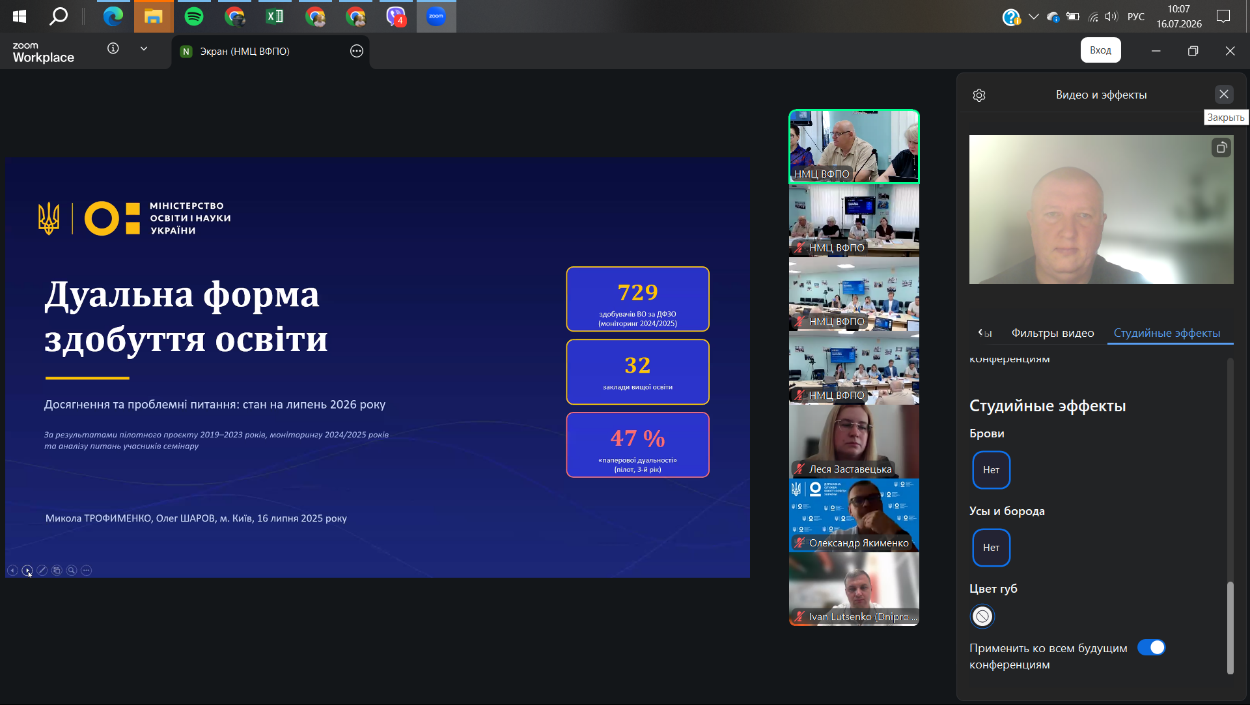Switch input language РУС
Screen dimensions: 1250x705
[x=1135, y=16]
